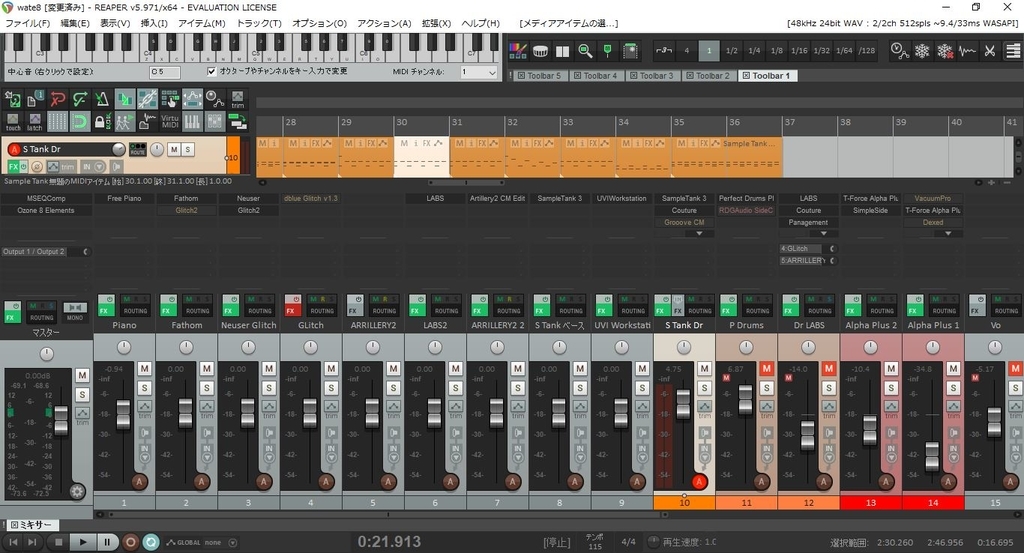Image resolution: width=1024 pixels, height=553 pixels.
Task: Click the MIDI item at measure 30
Action: click(x=421, y=157)
